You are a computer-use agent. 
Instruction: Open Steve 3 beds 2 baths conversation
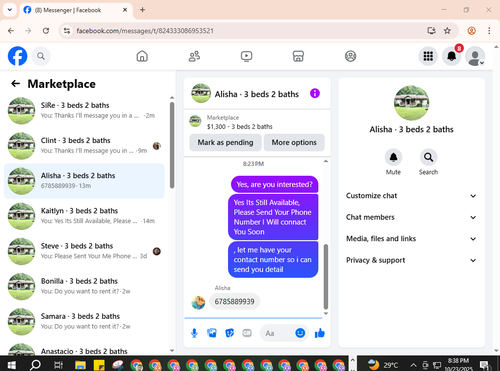(x=84, y=251)
